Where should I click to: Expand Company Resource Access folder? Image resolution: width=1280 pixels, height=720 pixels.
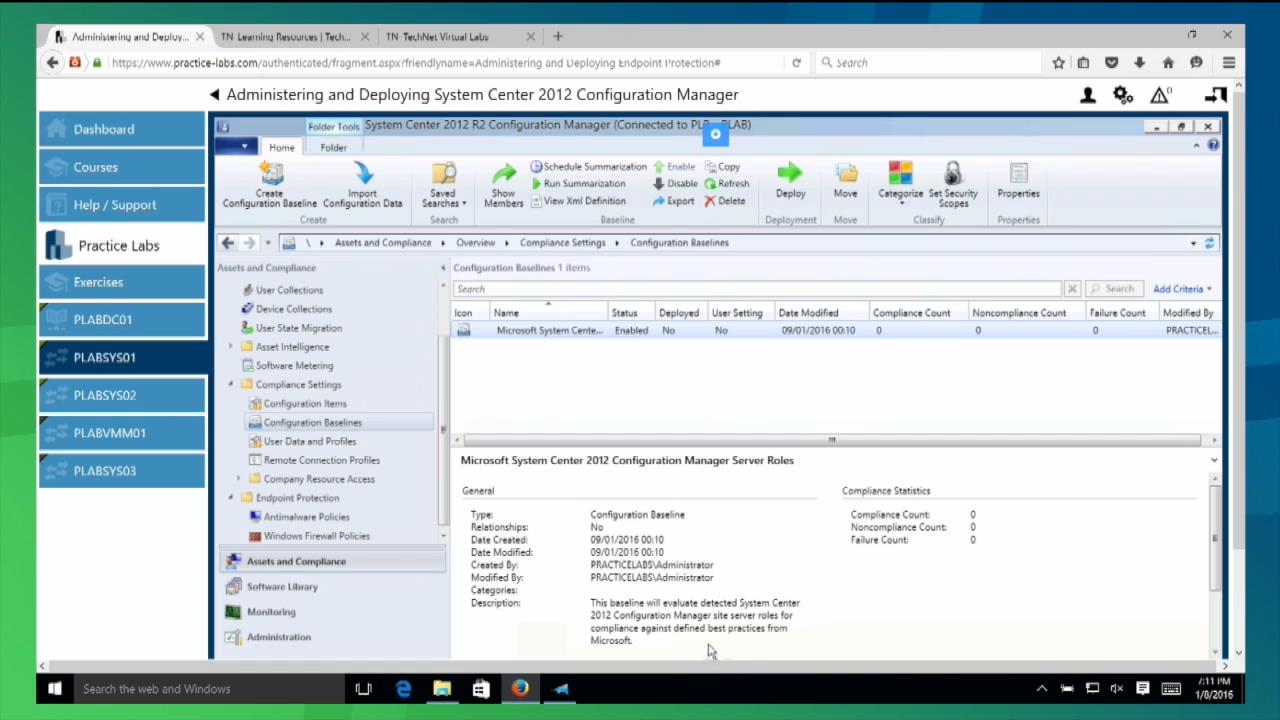coord(239,479)
